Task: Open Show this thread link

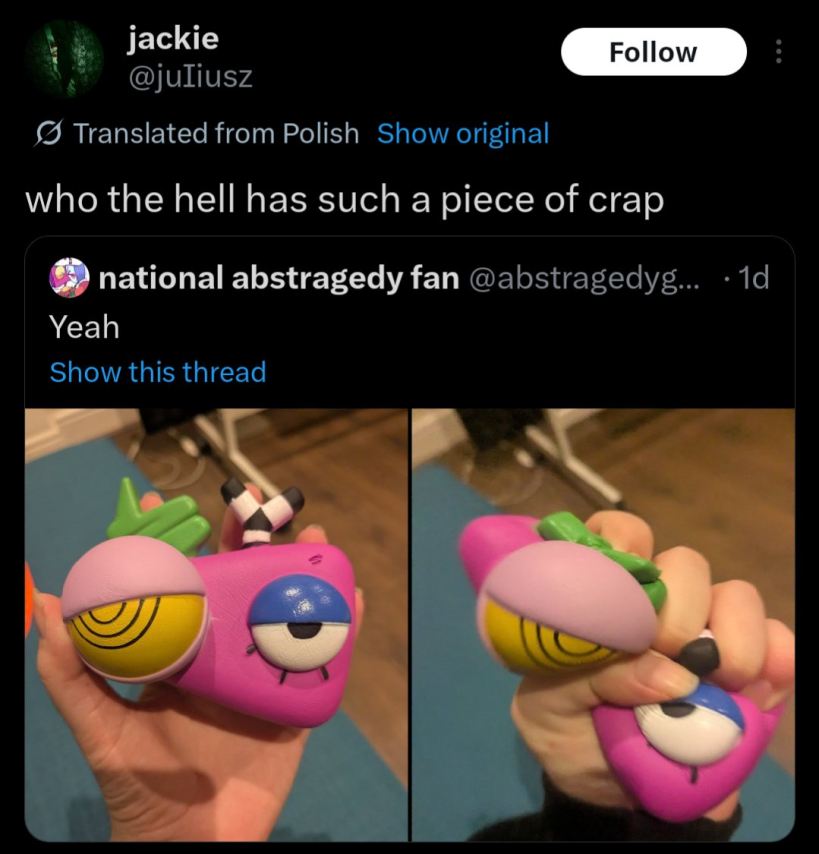Action: [x=158, y=372]
